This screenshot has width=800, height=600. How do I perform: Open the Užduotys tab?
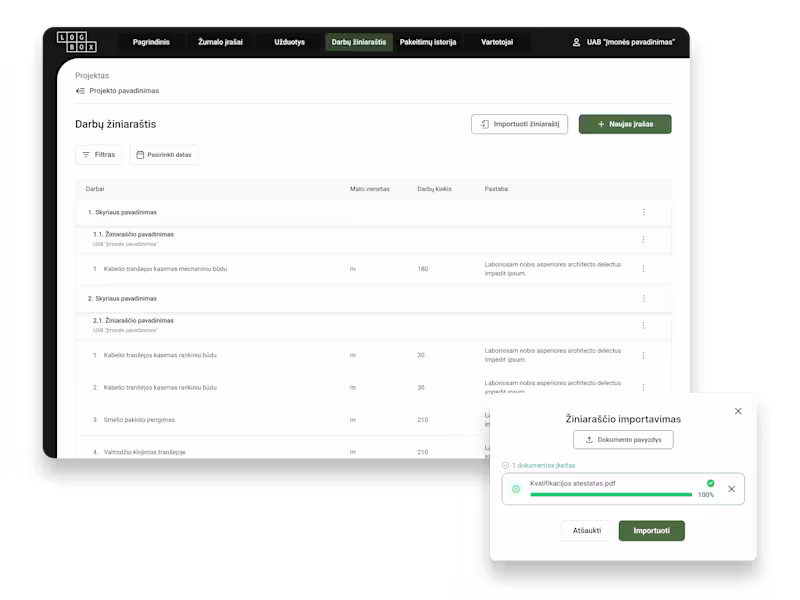(x=289, y=42)
